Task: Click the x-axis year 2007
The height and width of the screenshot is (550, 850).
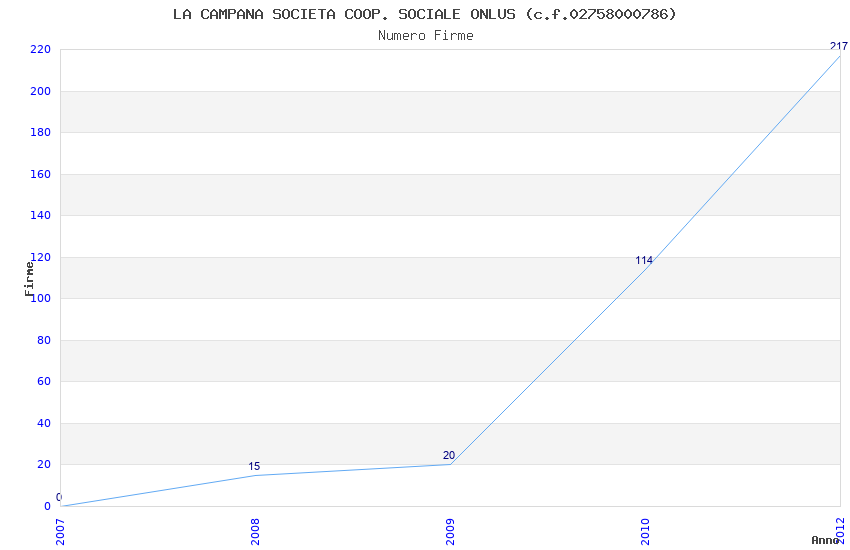Action: pos(60,532)
